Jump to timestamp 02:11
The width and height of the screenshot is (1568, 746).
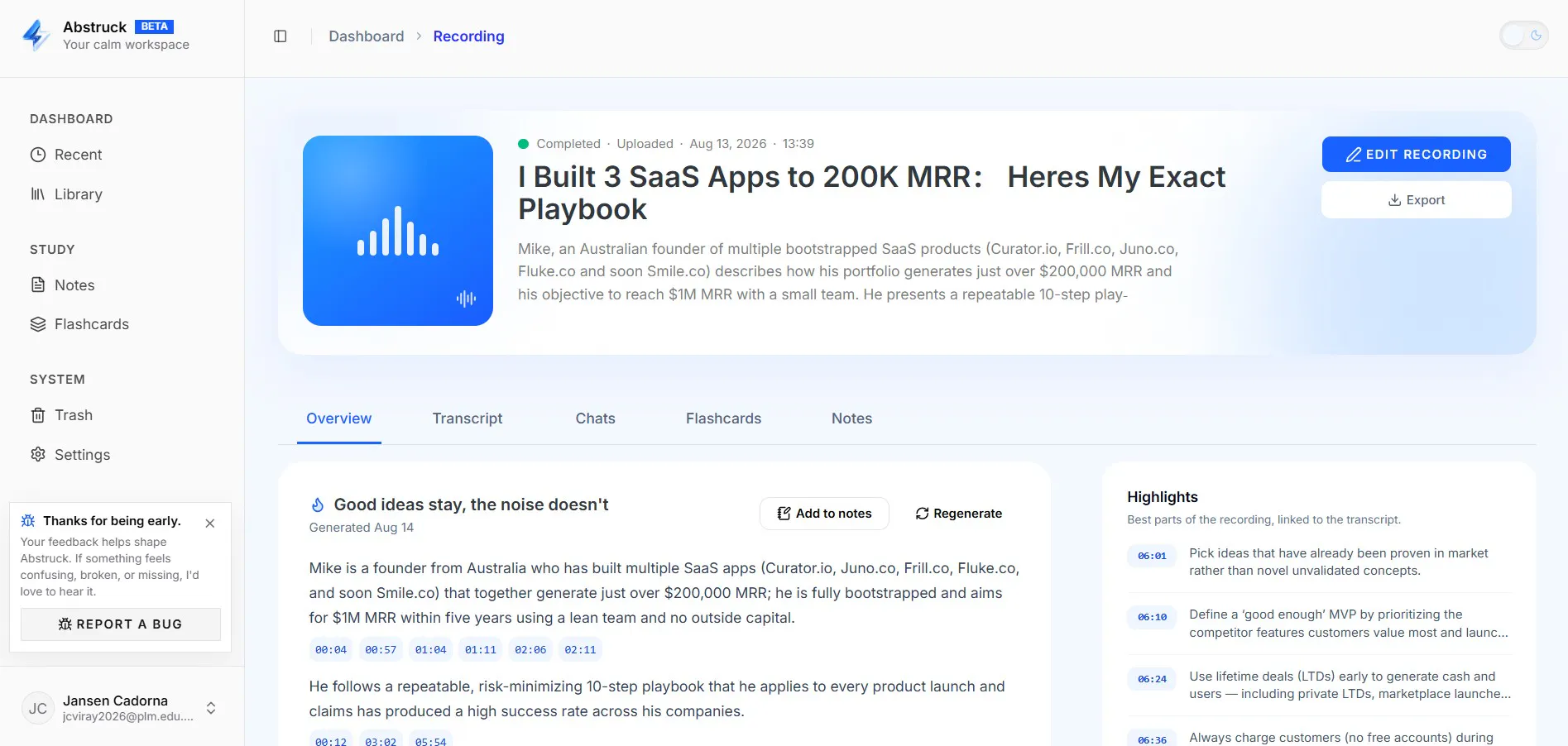581,650
